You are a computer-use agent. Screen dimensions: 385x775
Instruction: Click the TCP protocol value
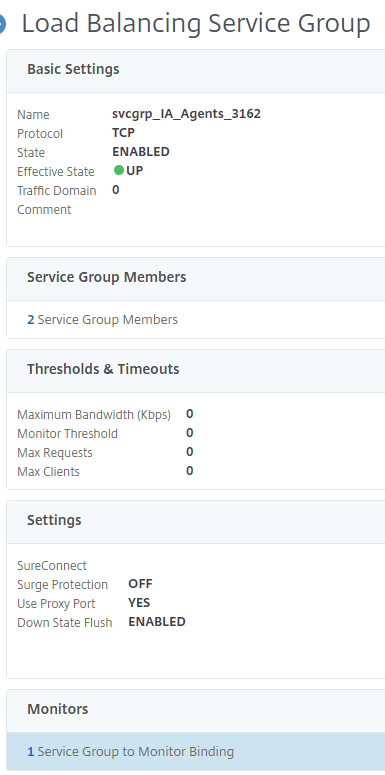(x=124, y=133)
